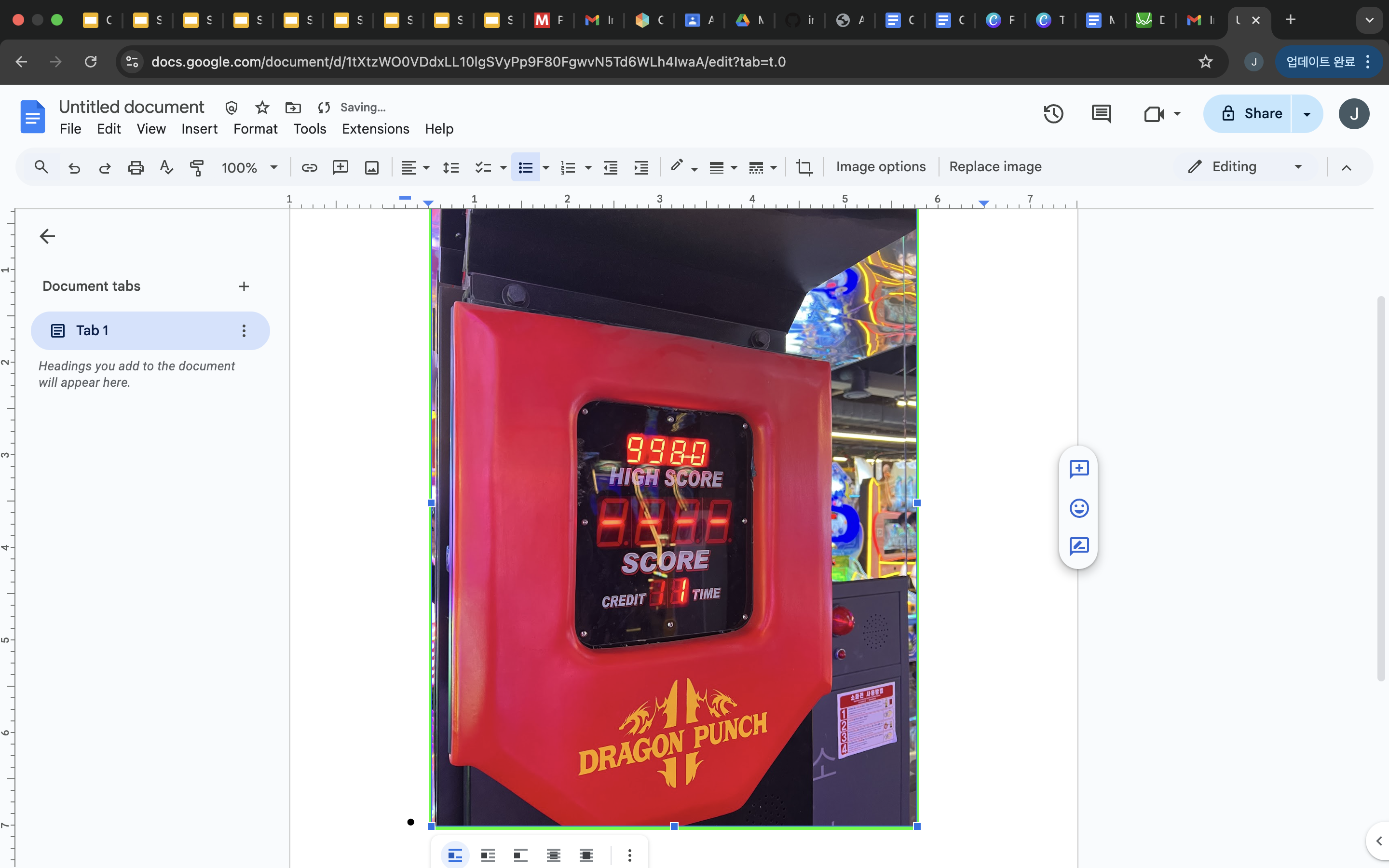
Task: Click the crop image icon
Action: point(803,167)
